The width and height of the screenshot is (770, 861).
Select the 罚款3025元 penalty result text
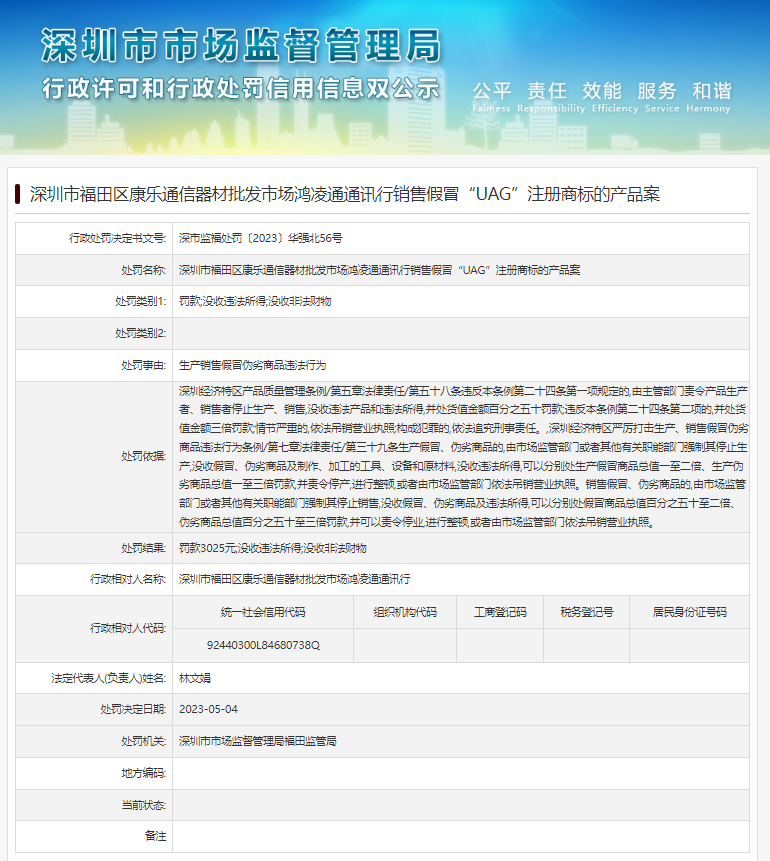tap(272, 548)
